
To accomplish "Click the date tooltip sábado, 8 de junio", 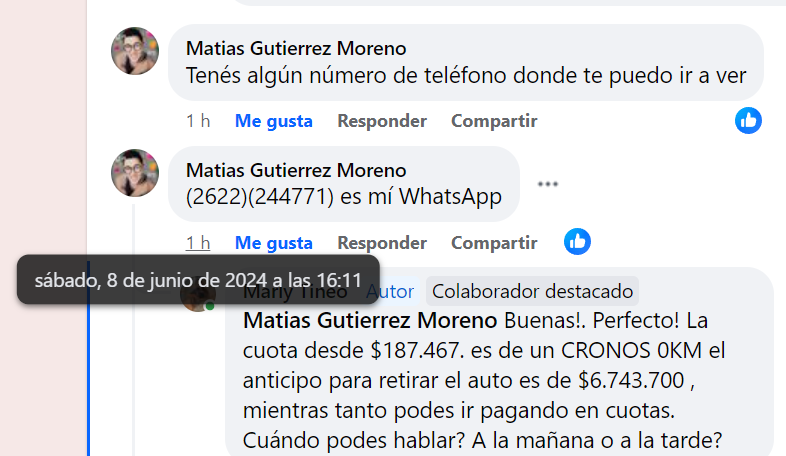I will click(x=198, y=280).
